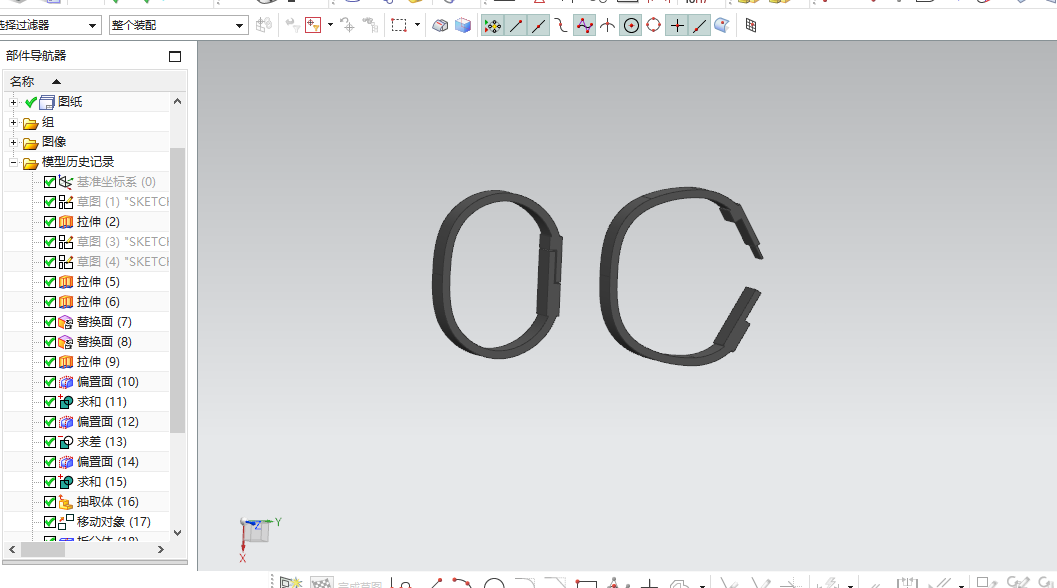Toggle the Enable Snap Point icon
Viewport: 1057px width, 588px height.
(493, 26)
